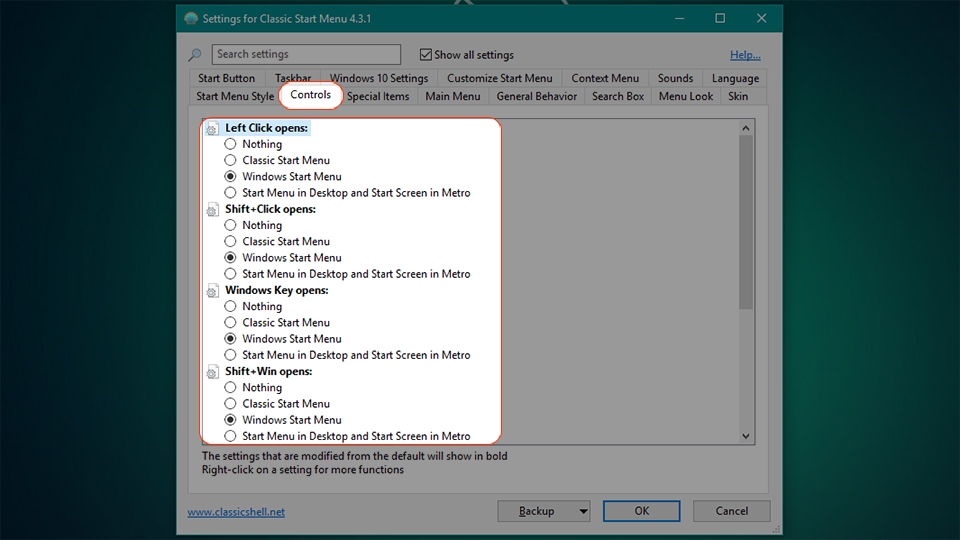Open the www.classicshell.net link
Image resolution: width=960 pixels, height=540 pixels.
[x=236, y=512]
